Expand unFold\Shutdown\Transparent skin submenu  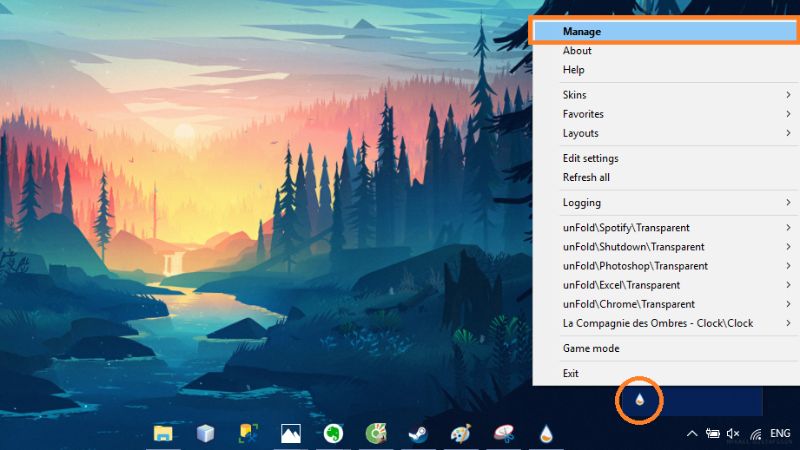coord(665,247)
